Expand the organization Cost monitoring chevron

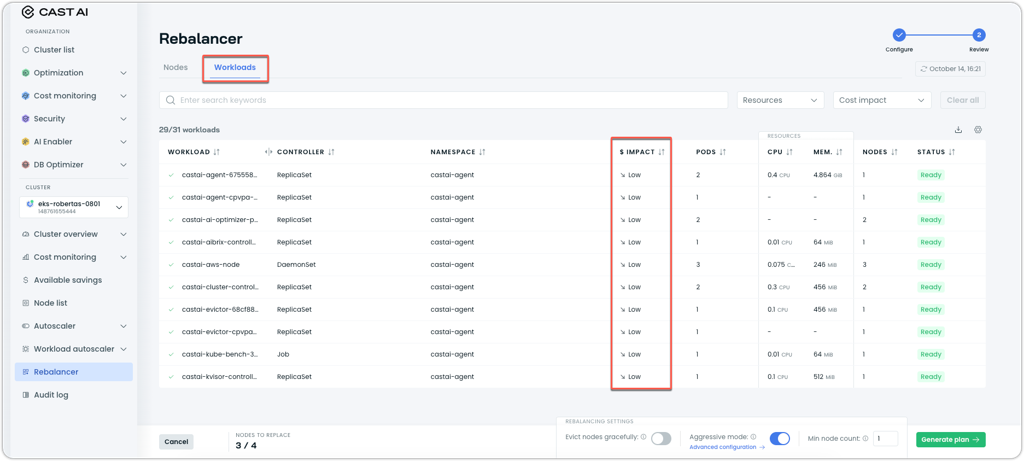[123, 96]
